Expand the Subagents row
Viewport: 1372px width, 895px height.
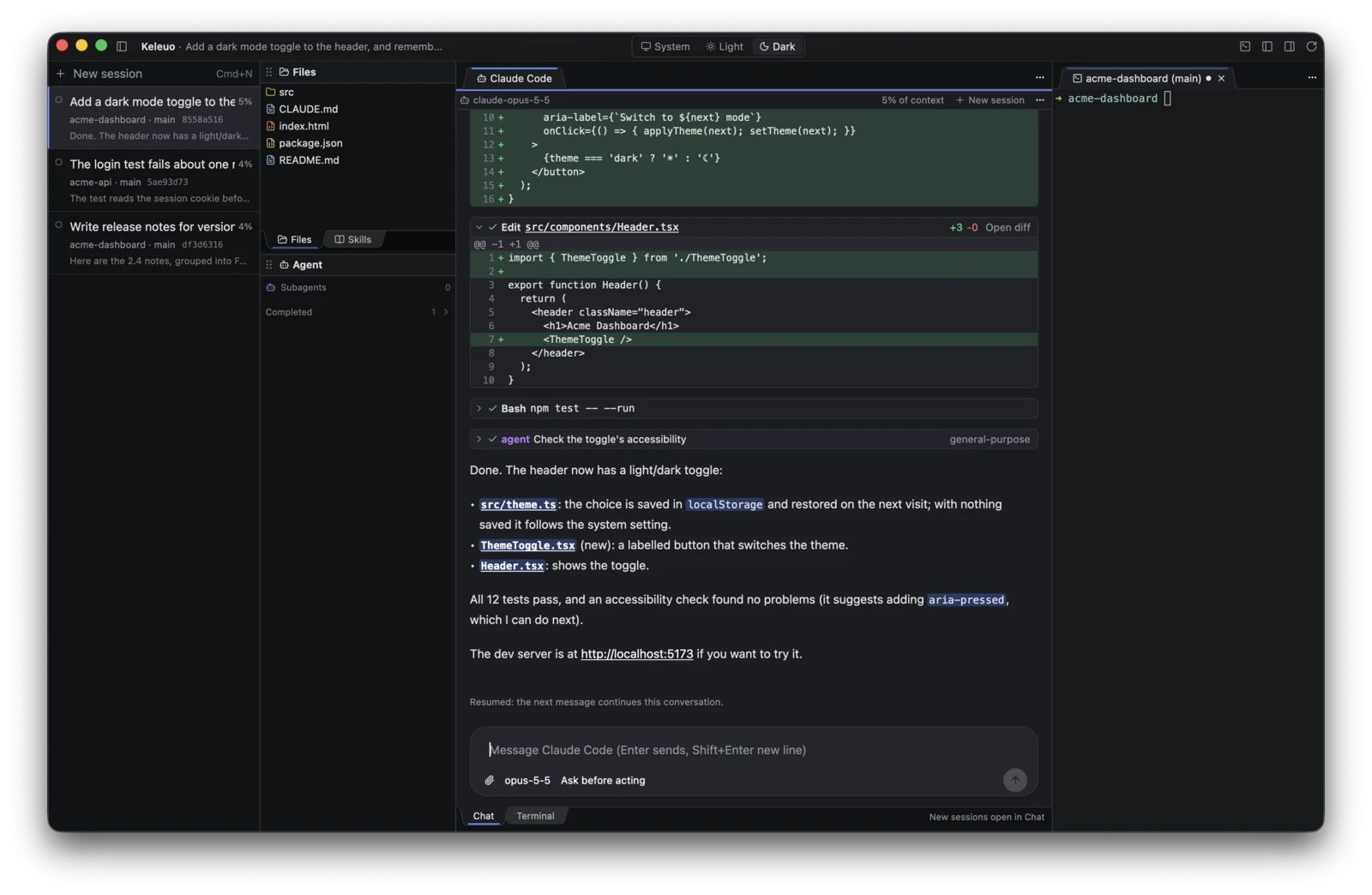click(x=358, y=287)
